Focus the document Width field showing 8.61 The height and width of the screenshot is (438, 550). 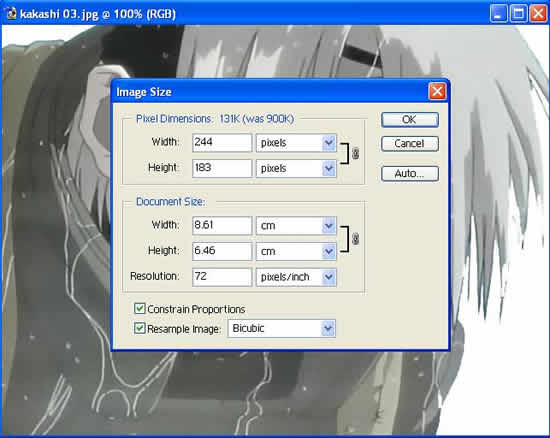[222, 225]
